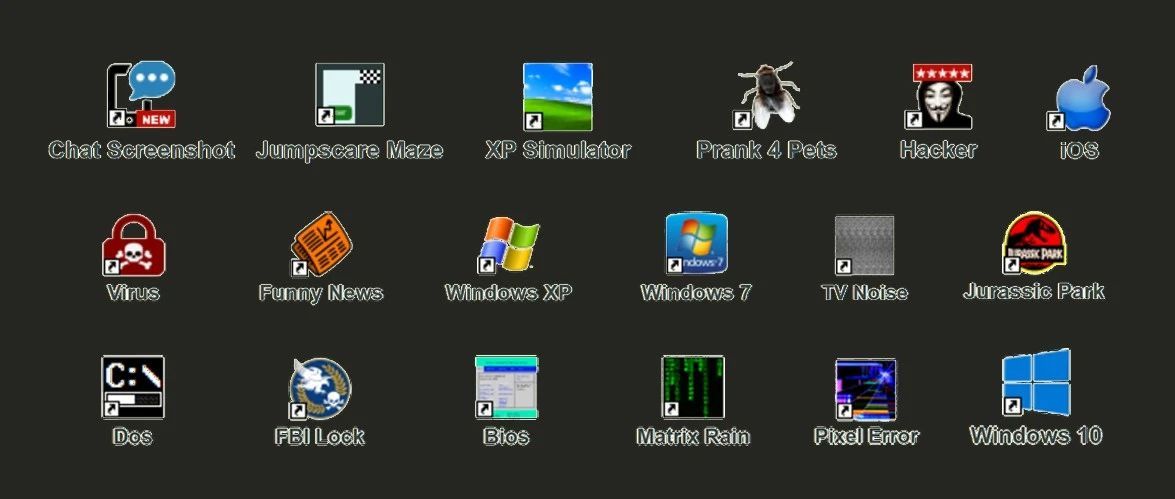Click the "Chat Screenshot" label text
The image size is (1175, 499).
pos(142,150)
